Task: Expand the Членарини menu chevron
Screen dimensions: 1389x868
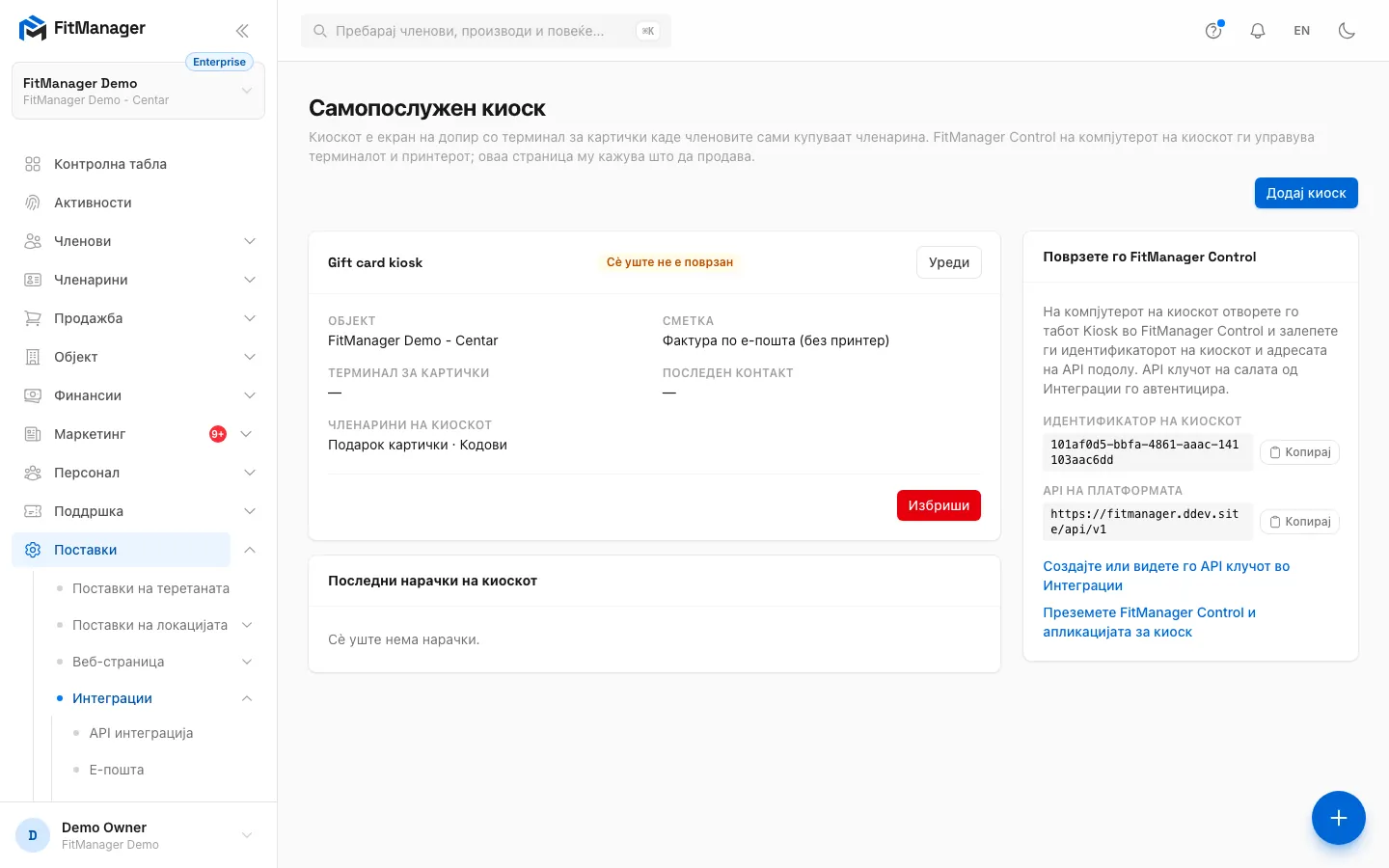Action: [x=250, y=280]
